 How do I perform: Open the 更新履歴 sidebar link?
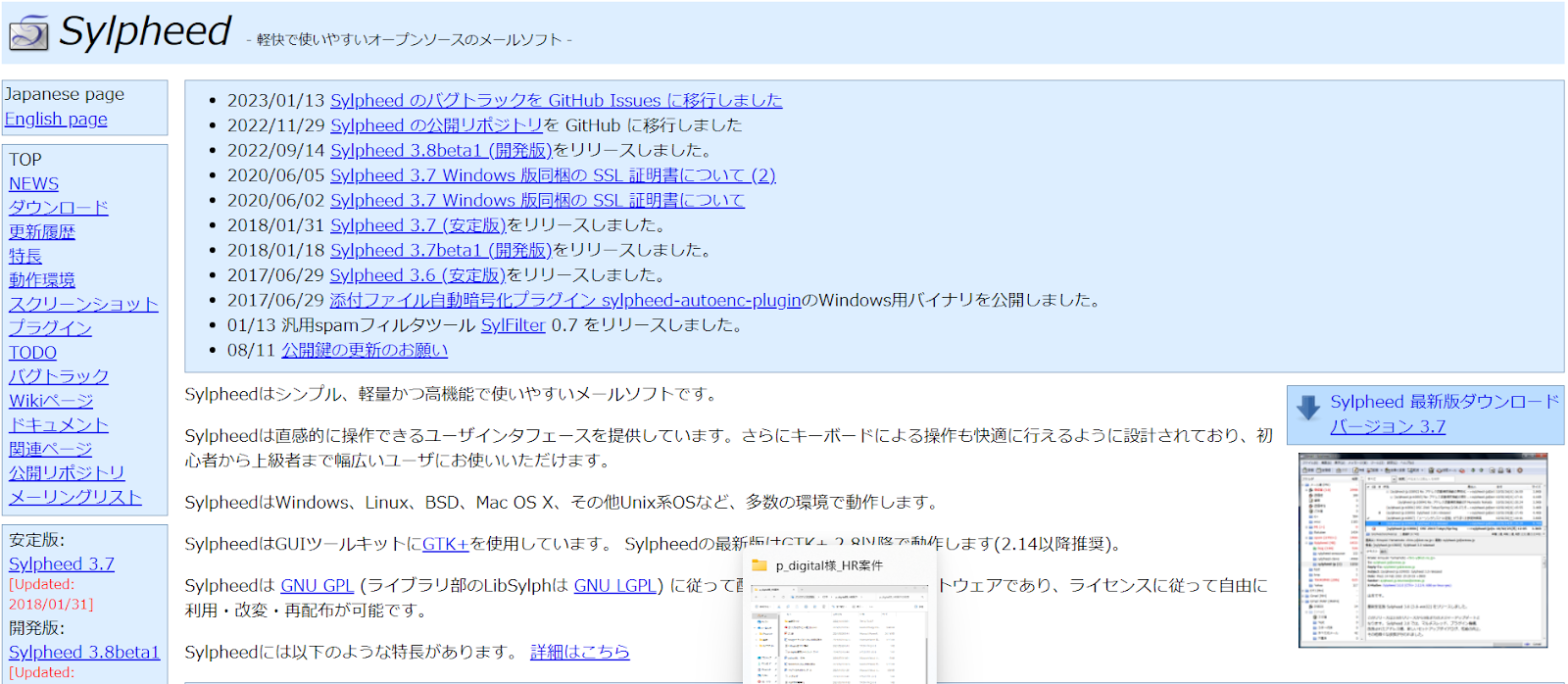pyautogui.click(x=42, y=231)
